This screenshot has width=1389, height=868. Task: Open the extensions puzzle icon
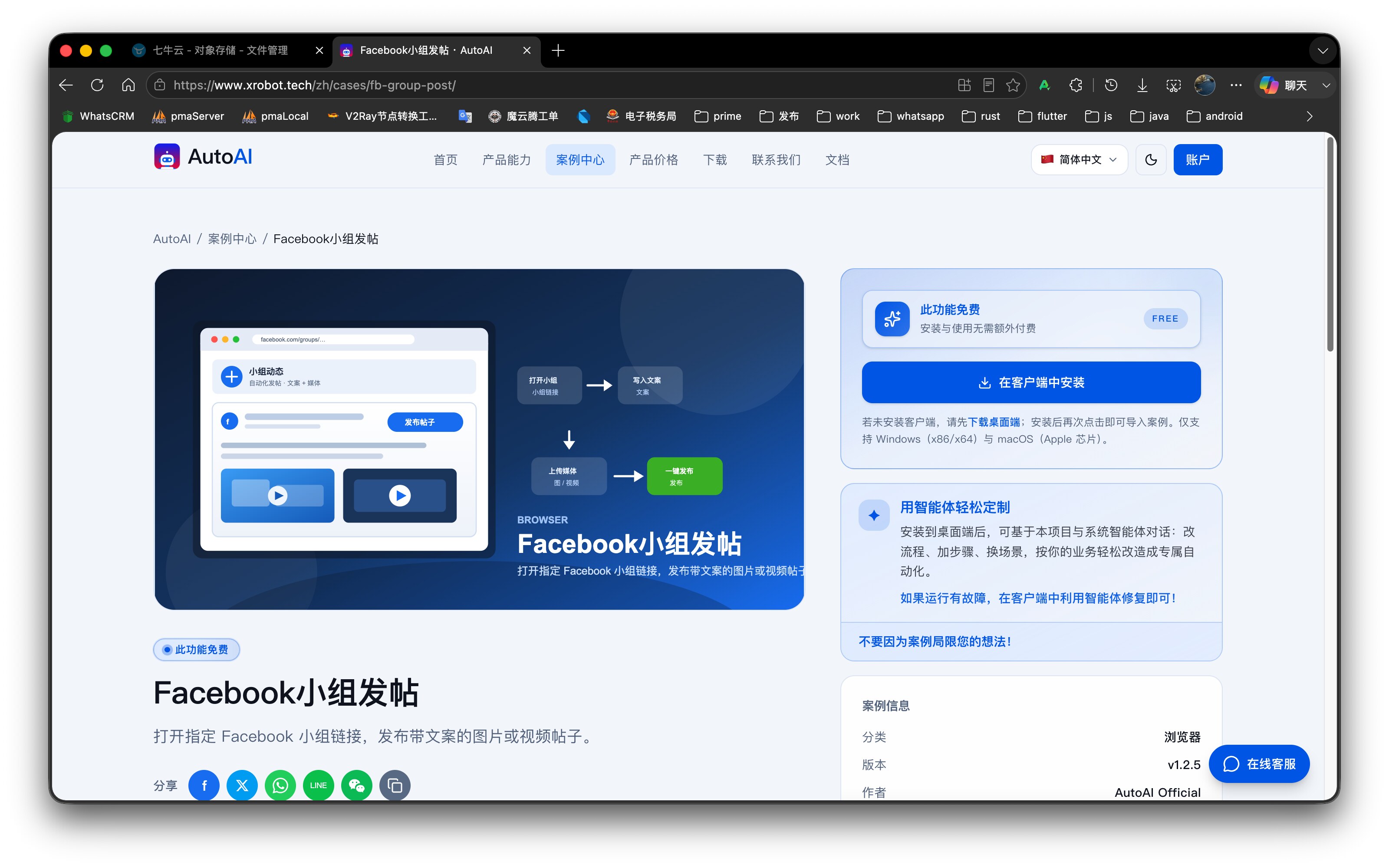[x=1076, y=85]
